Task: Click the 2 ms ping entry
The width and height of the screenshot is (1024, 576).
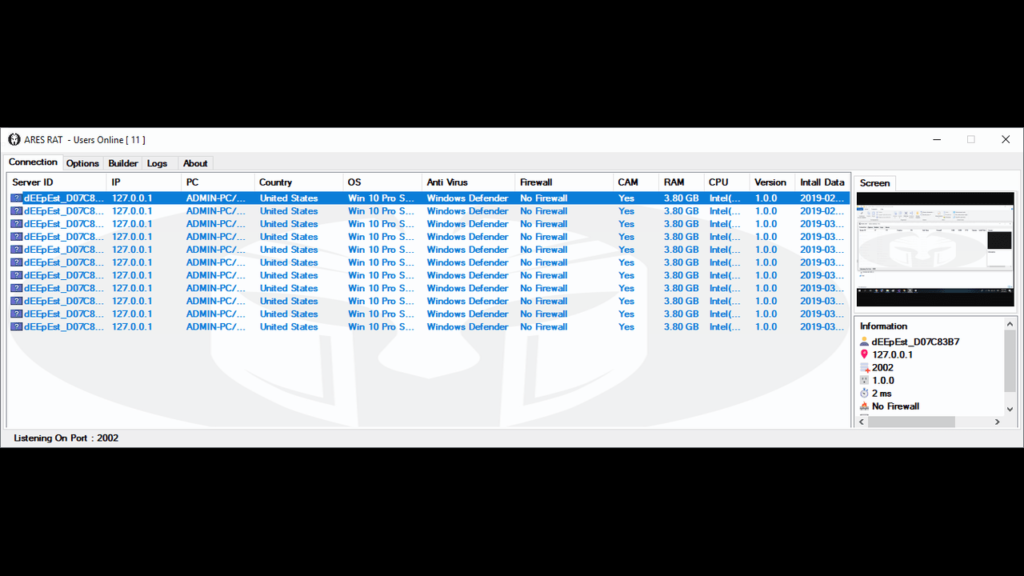Action: tap(882, 393)
